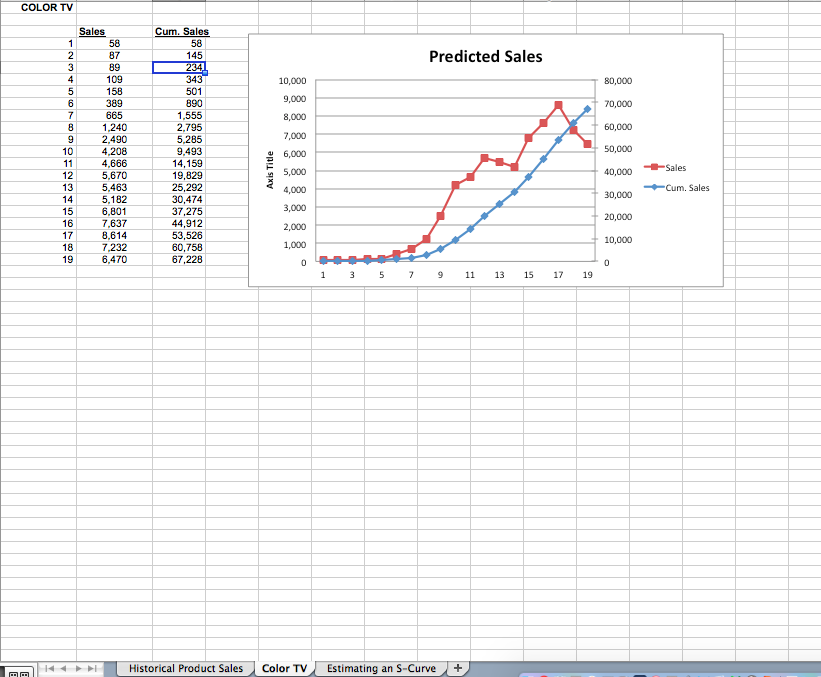
Task: Switch to the Estimating an S-Curve sheet
Action: pos(382,667)
